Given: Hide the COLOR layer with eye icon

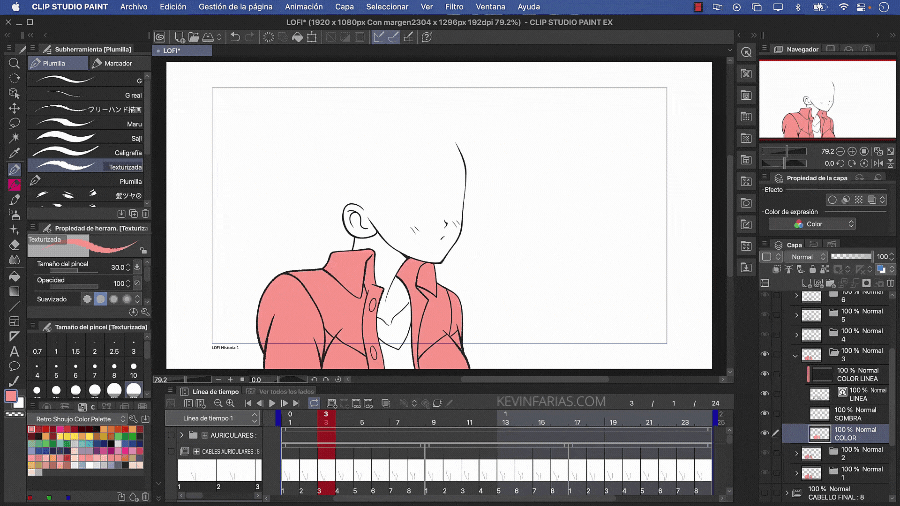Looking at the screenshot, I should (x=765, y=433).
